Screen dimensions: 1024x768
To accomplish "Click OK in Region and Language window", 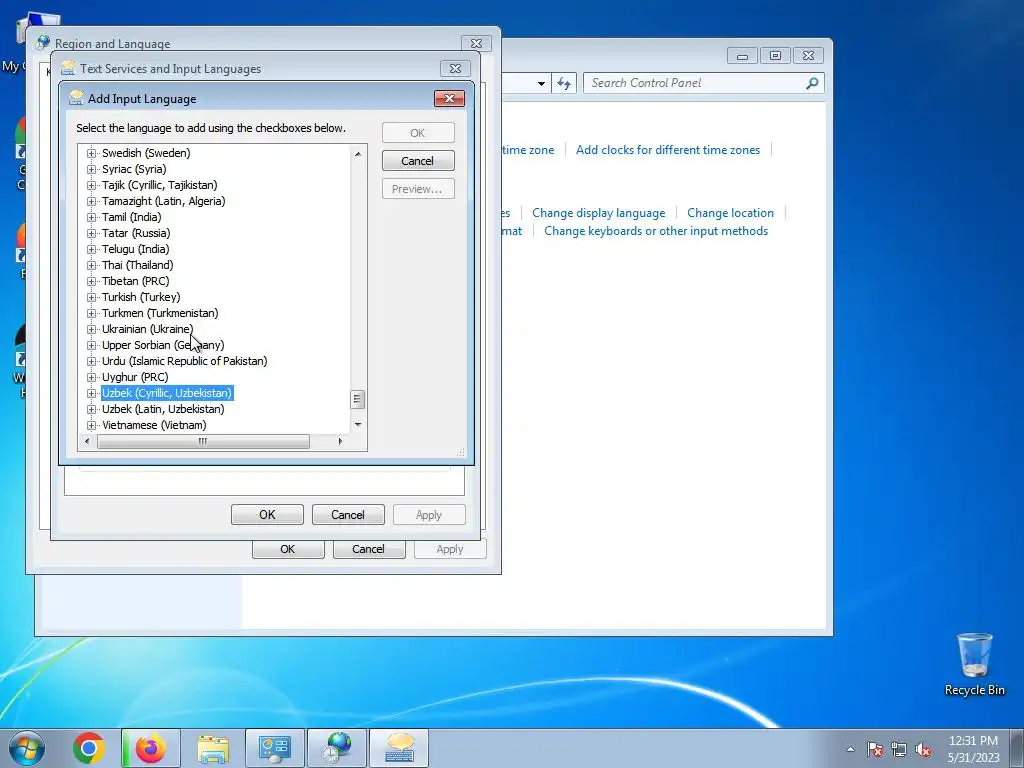I will pos(288,549).
